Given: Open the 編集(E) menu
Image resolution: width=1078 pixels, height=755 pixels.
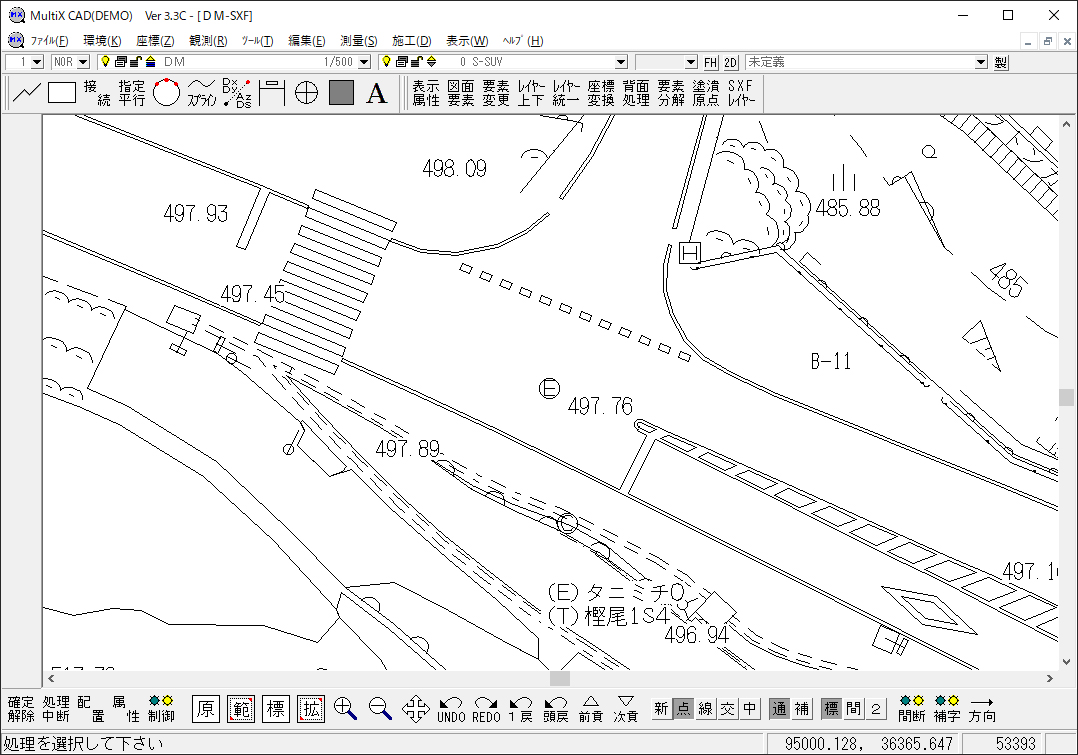Looking at the screenshot, I should click(x=306, y=41).
